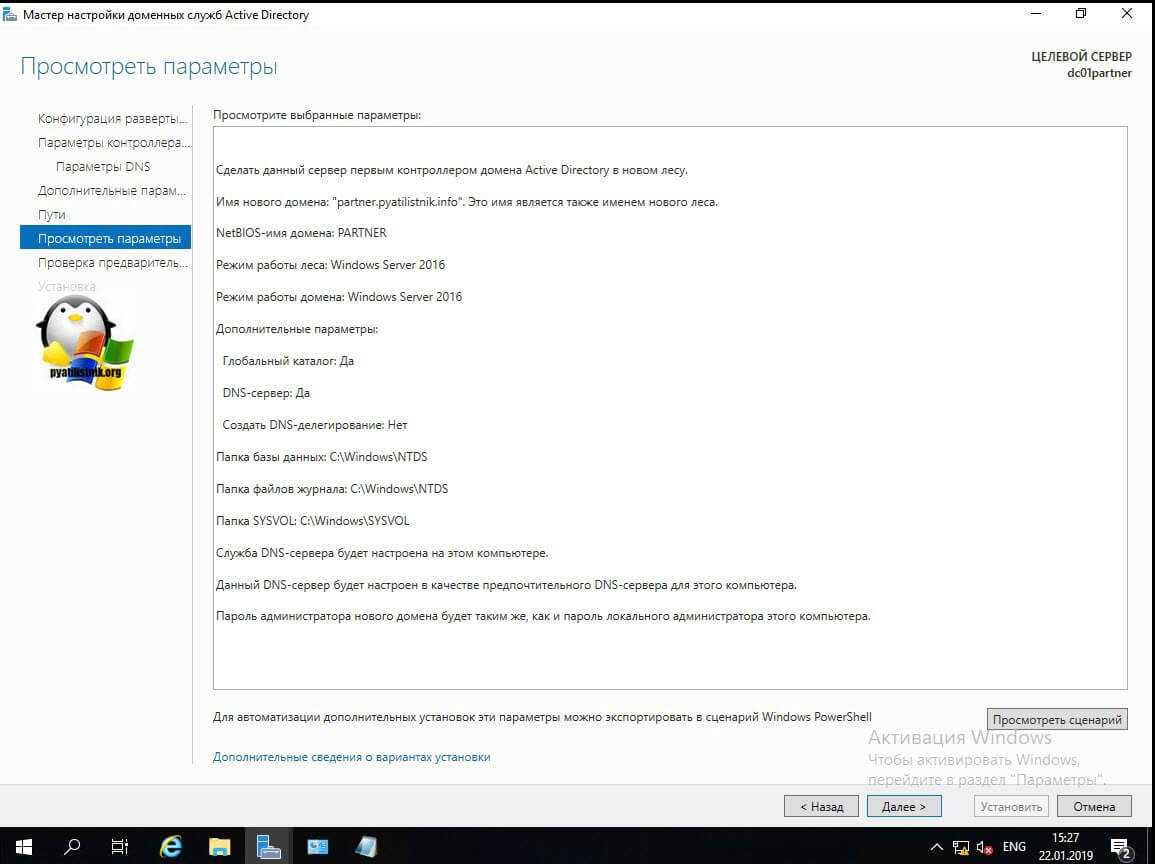
Task: Click 'Папка SYSVOL: C:\Windows\SYSVOL' line
Action: pos(312,521)
